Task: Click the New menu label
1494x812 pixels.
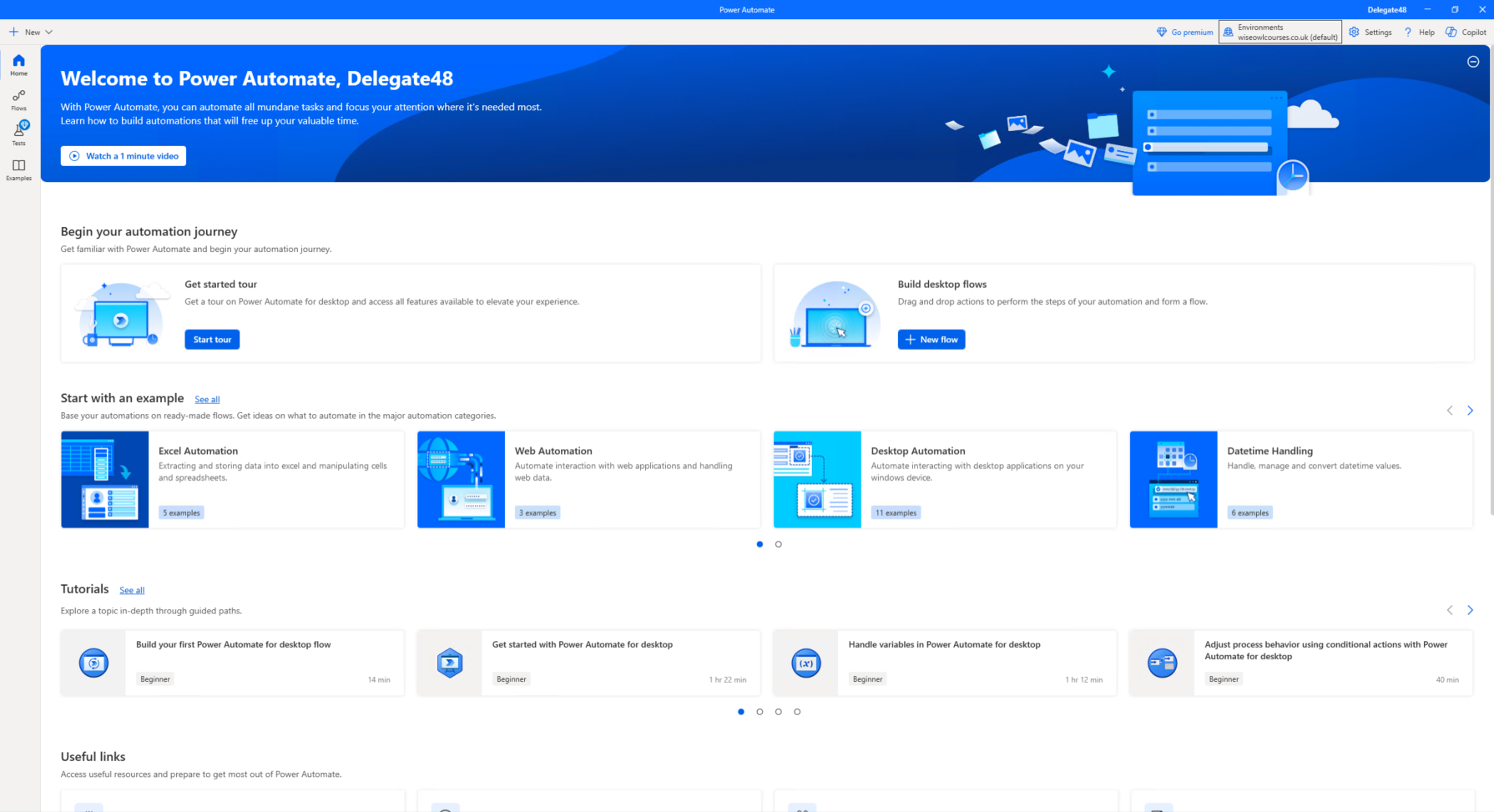Action: pyautogui.click(x=33, y=33)
